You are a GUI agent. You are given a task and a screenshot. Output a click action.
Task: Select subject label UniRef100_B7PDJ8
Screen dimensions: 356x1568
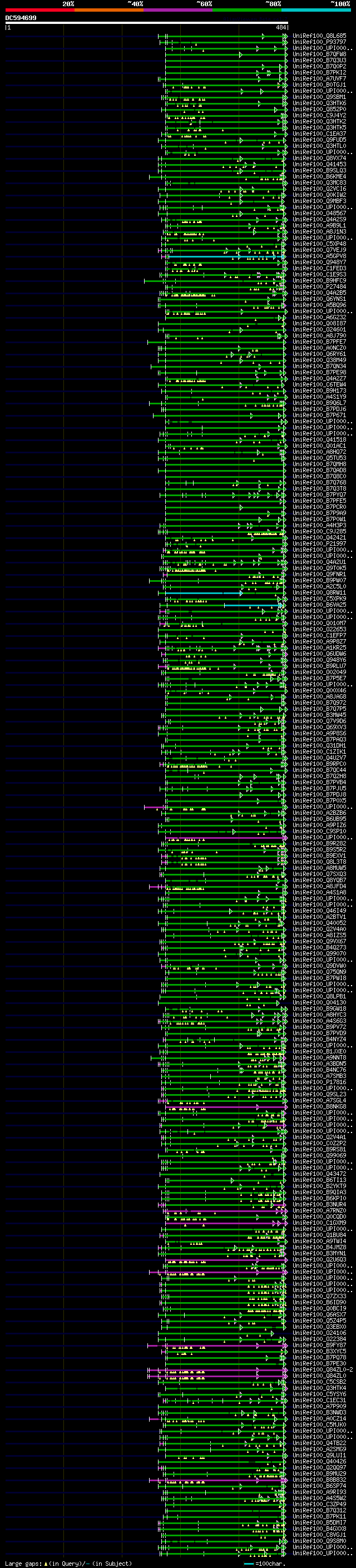coord(319,794)
